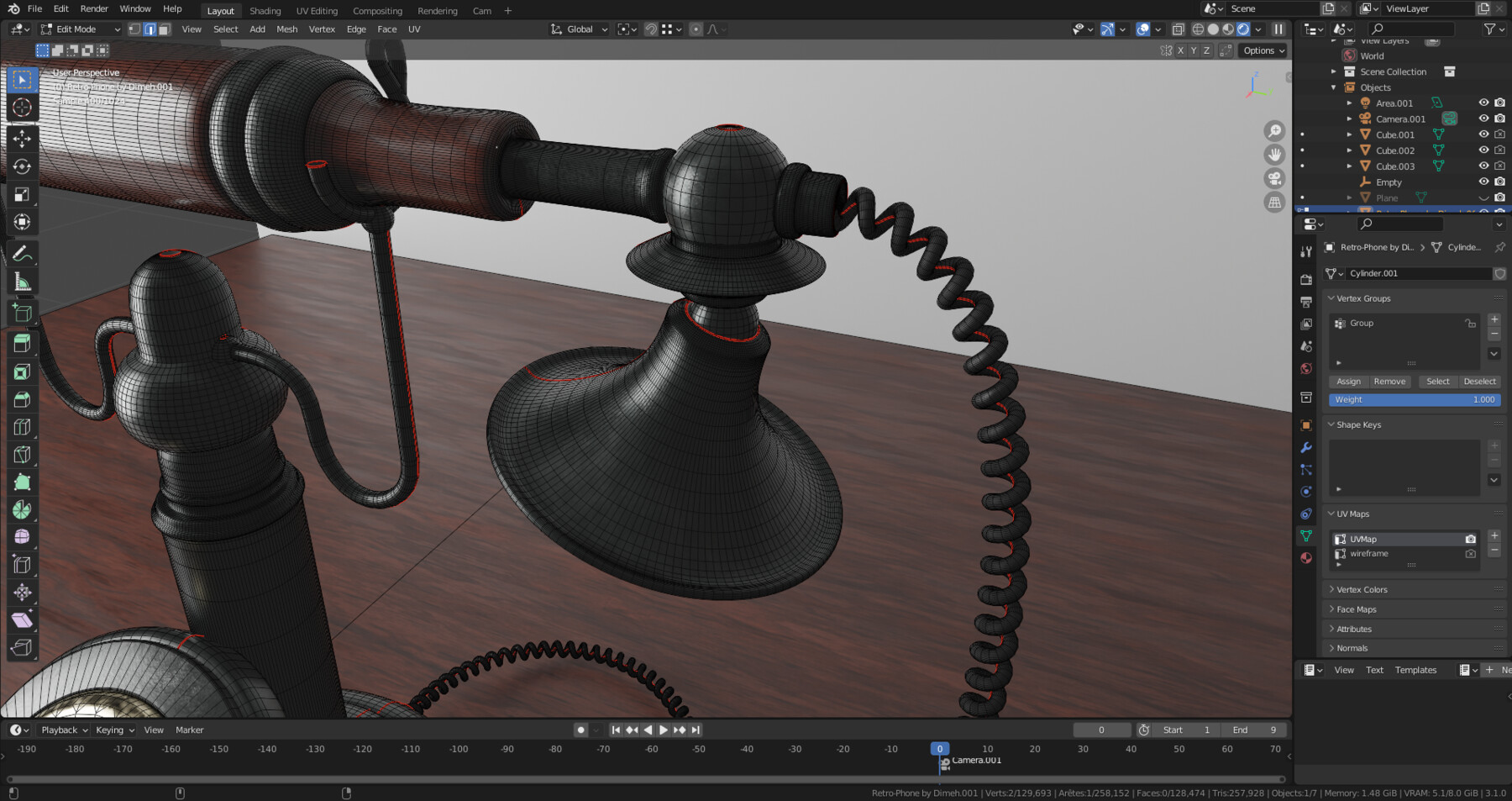Screen dimensions: 1512x801
Task: Hide the Area.001 light in viewport
Action: point(1483,103)
